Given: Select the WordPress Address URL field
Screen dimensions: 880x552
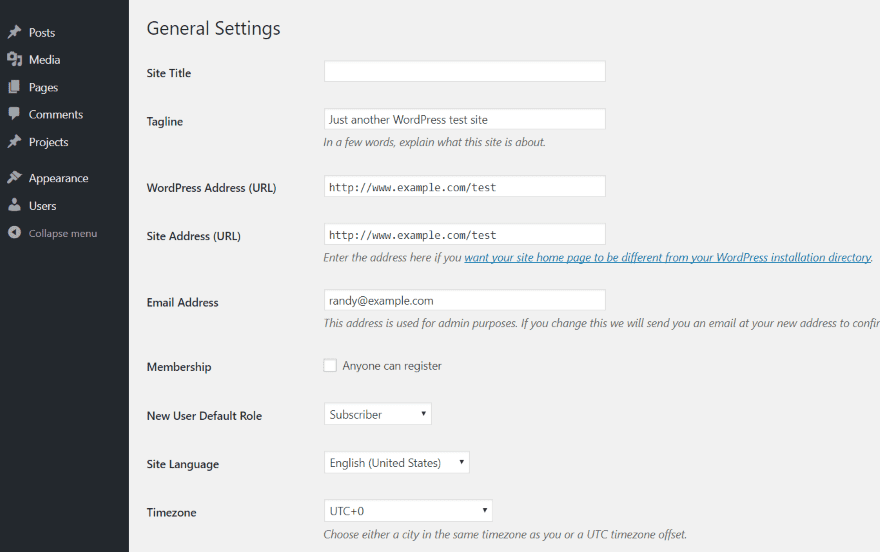Looking at the screenshot, I should [465, 186].
